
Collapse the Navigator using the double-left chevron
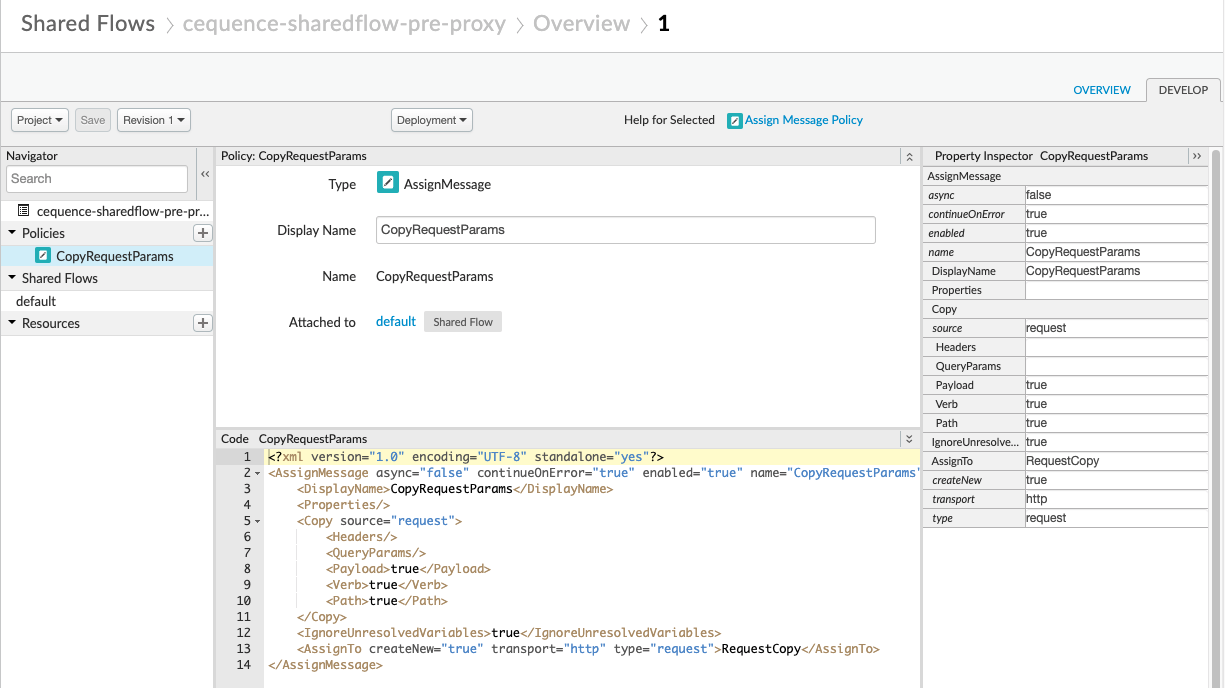205,172
